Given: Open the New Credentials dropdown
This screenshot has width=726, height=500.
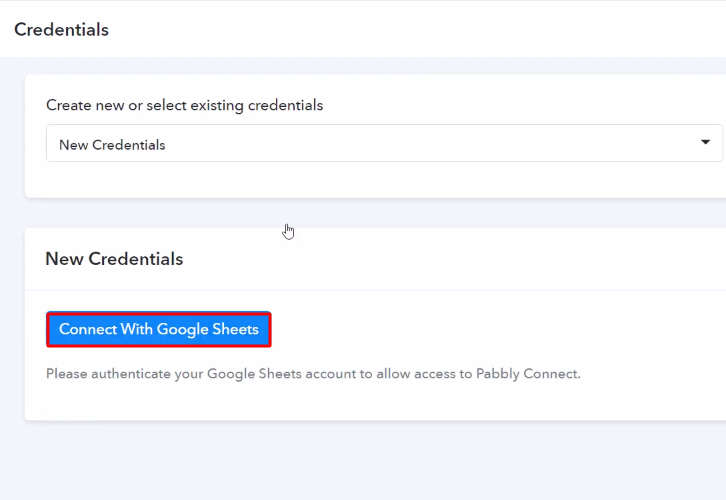Looking at the screenshot, I should 384,143.
